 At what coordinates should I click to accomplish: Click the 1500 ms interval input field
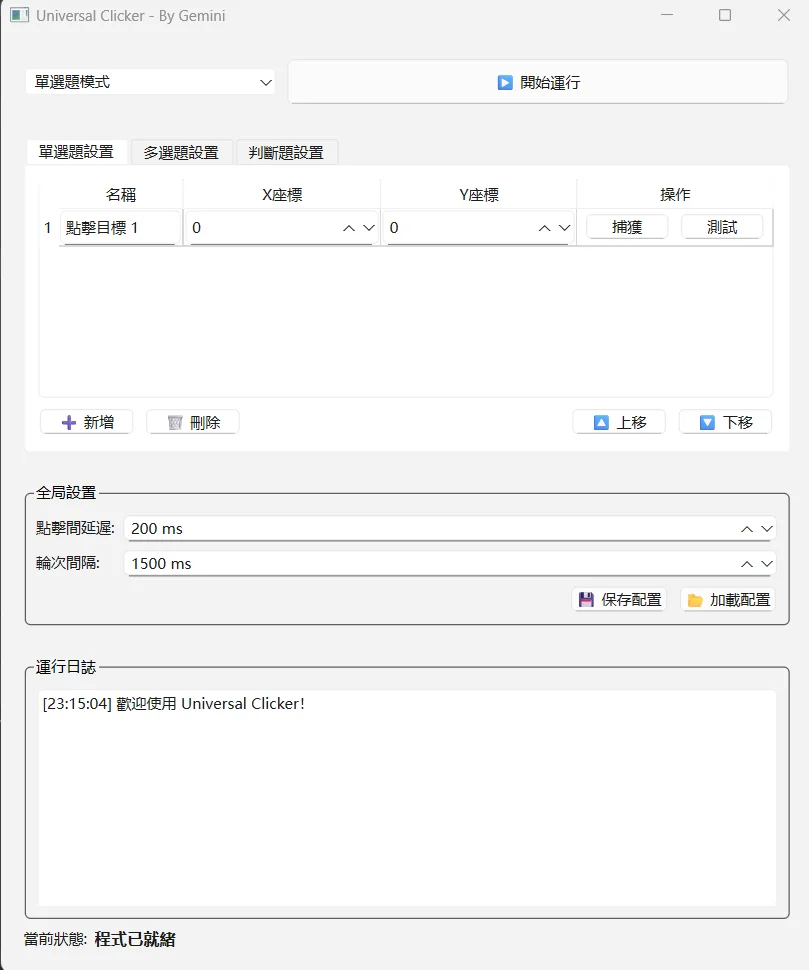pos(400,563)
